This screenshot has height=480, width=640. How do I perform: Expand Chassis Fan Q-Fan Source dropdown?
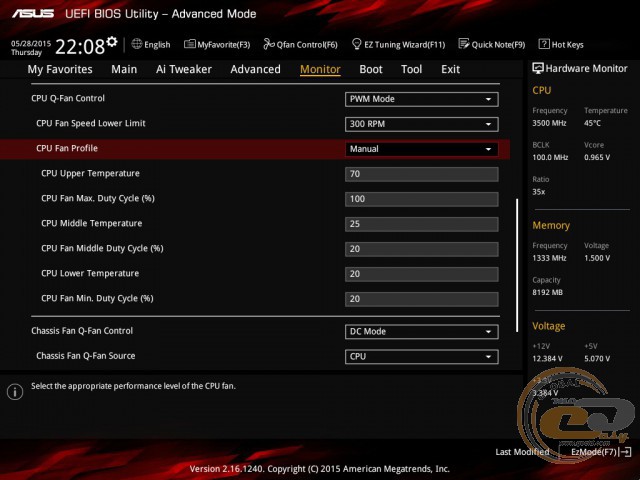(422, 356)
